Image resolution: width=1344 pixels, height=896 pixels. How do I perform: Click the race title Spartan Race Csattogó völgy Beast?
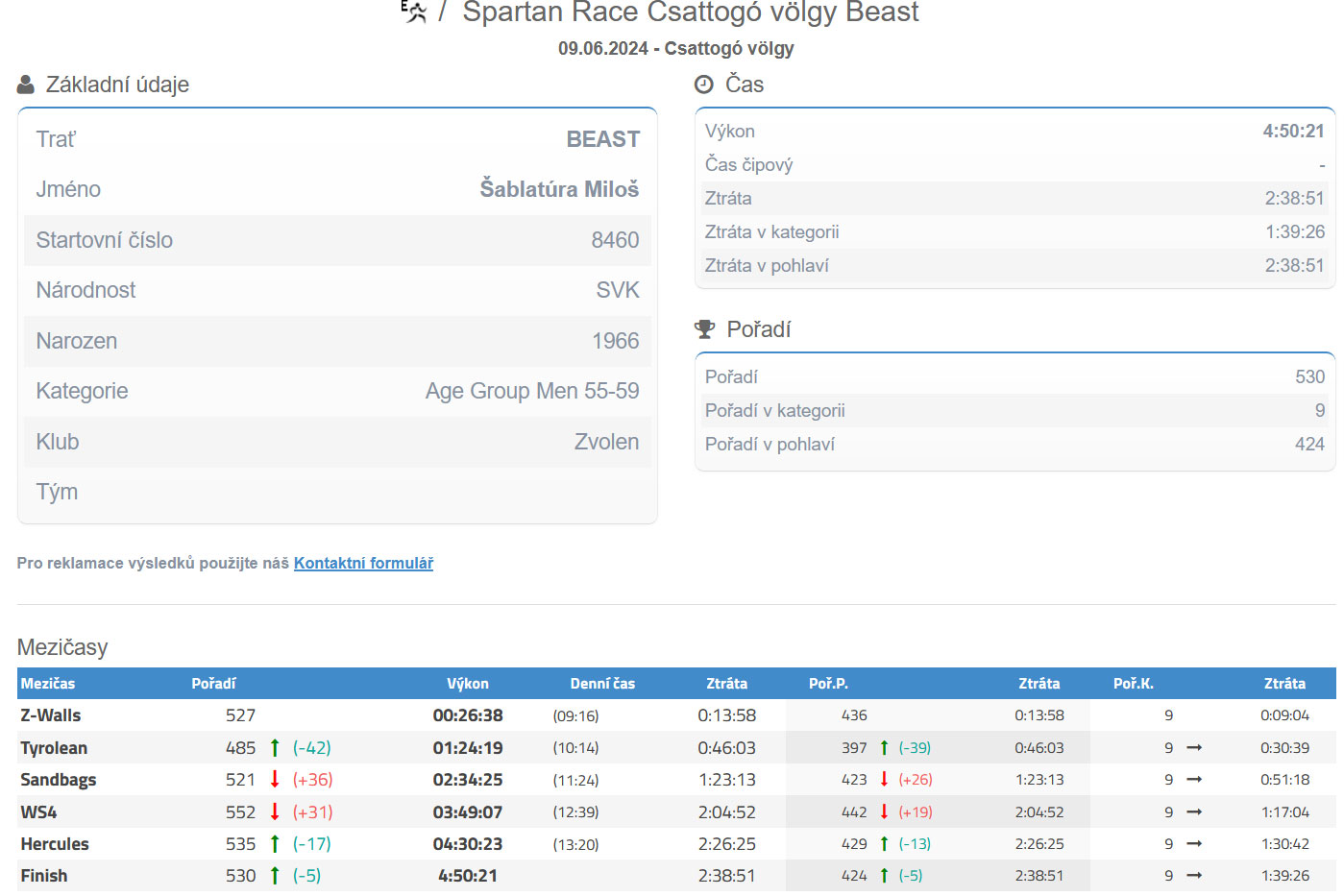pyautogui.click(x=691, y=12)
